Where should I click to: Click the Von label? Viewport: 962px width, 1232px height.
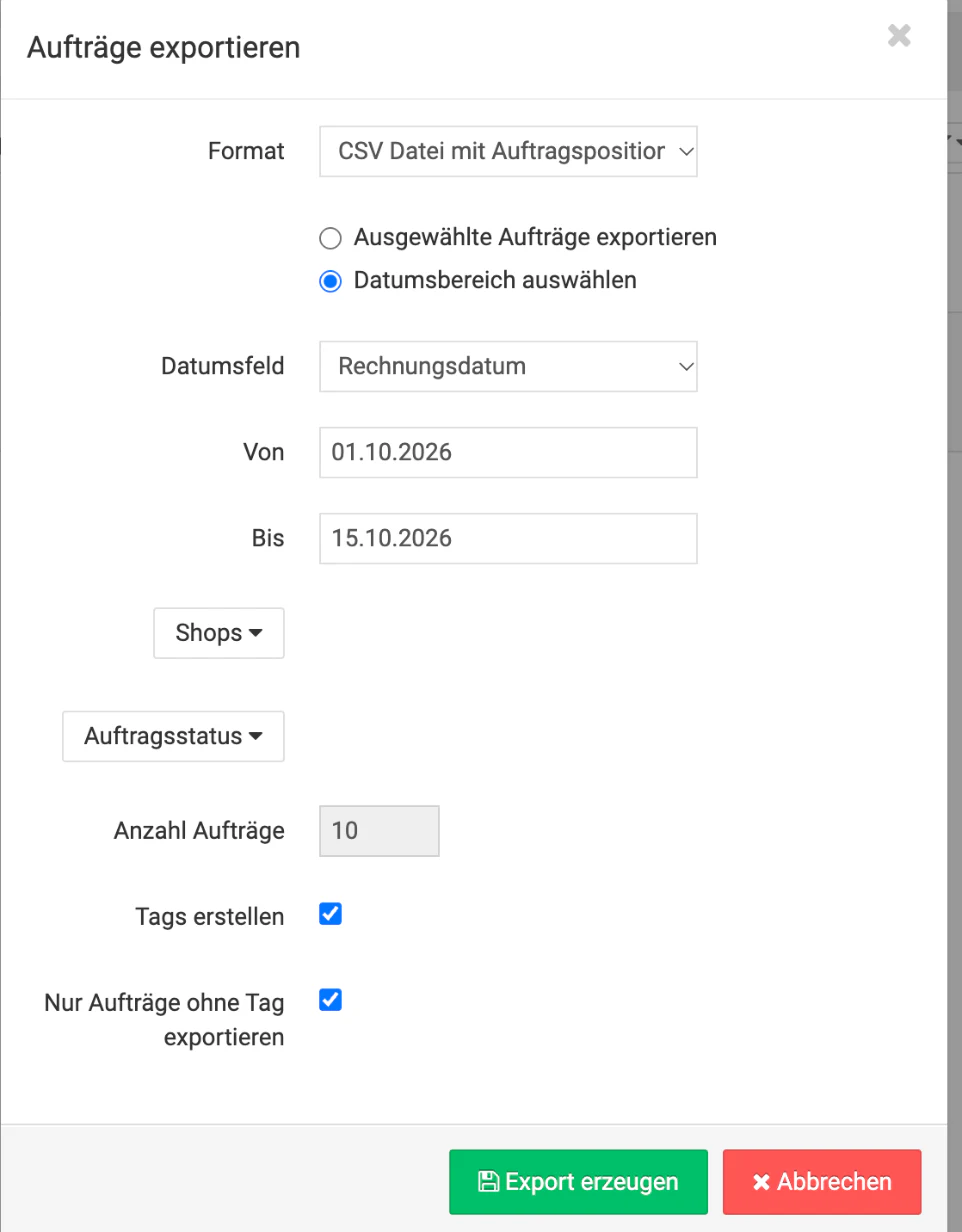(265, 452)
